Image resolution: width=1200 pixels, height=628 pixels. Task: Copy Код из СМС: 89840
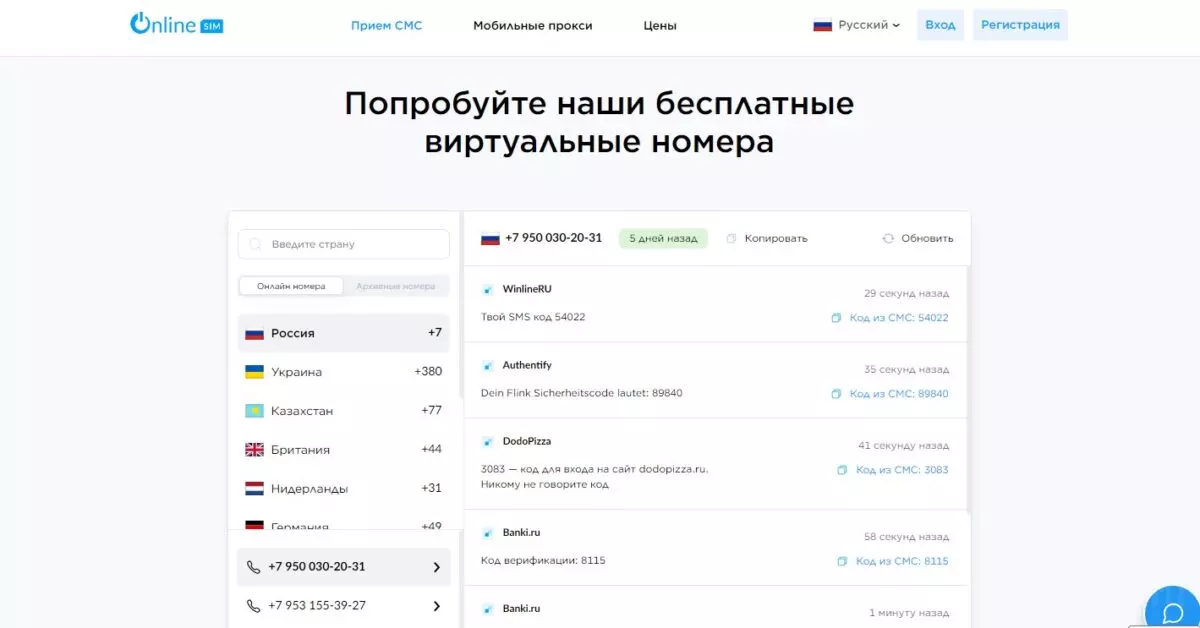tap(899, 394)
